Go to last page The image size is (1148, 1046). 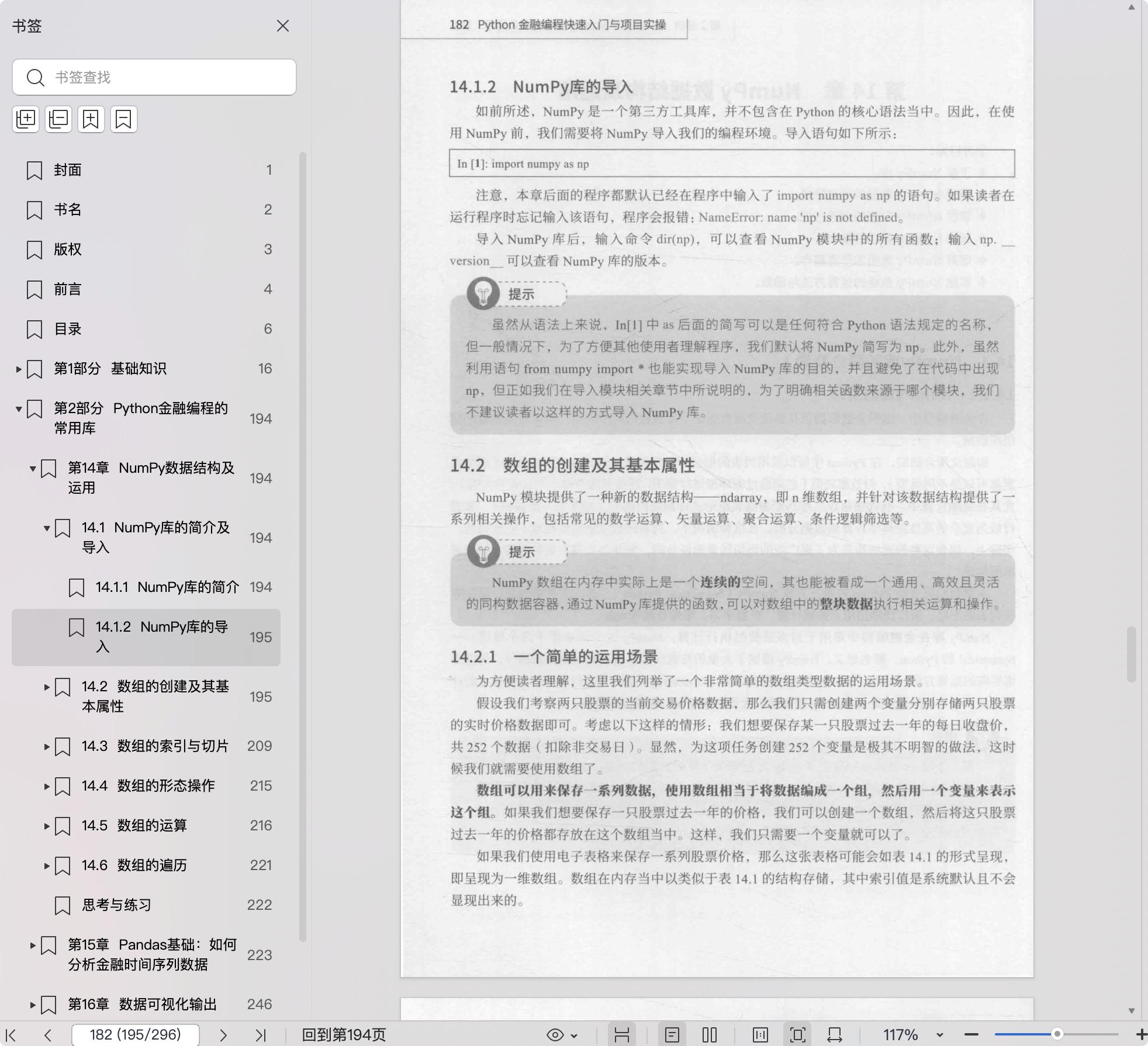[261, 1035]
